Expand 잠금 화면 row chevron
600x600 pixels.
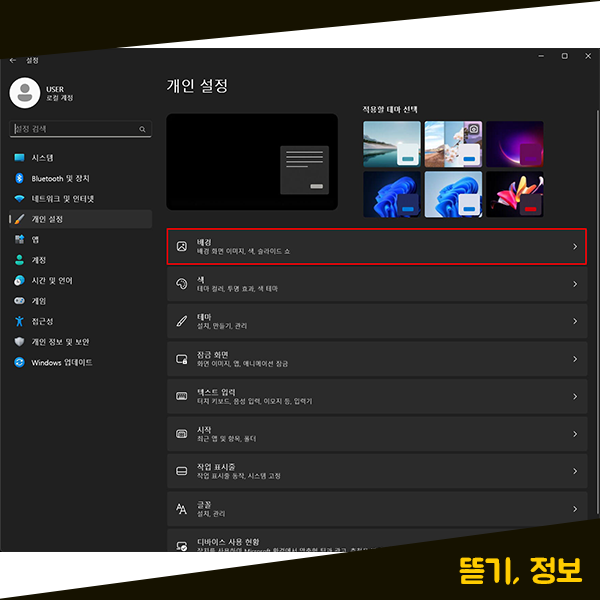coord(575,359)
